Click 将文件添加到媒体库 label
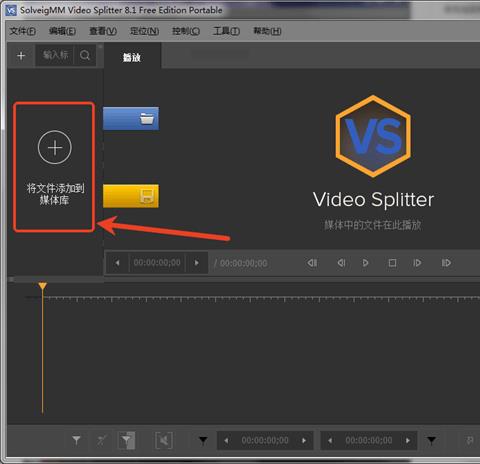Image resolution: width=480 pixels, height=464 pixels. (55, 194)
